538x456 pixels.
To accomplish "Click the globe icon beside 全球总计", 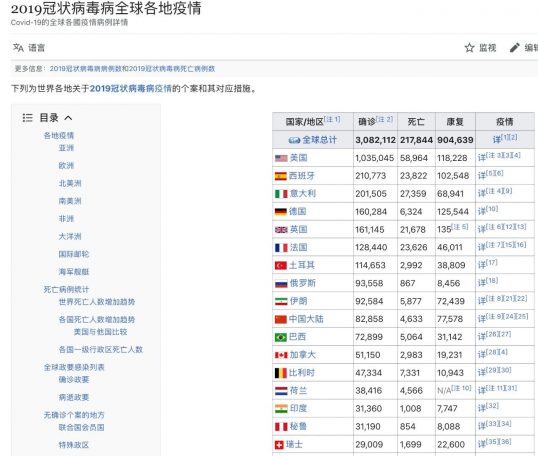I will [294, 140].
